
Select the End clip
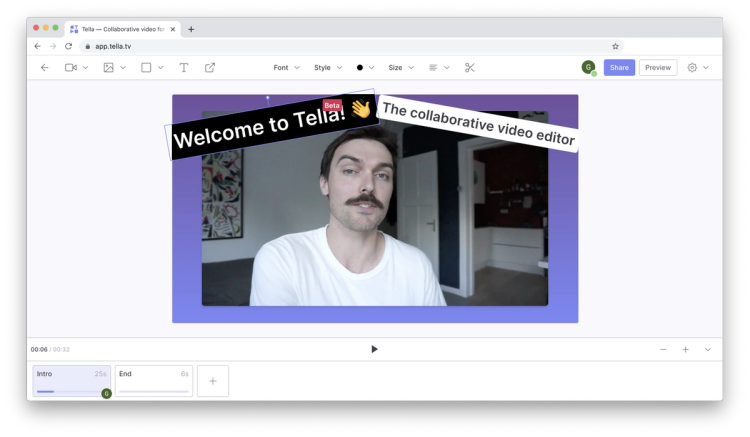click(x=154, y=381)
